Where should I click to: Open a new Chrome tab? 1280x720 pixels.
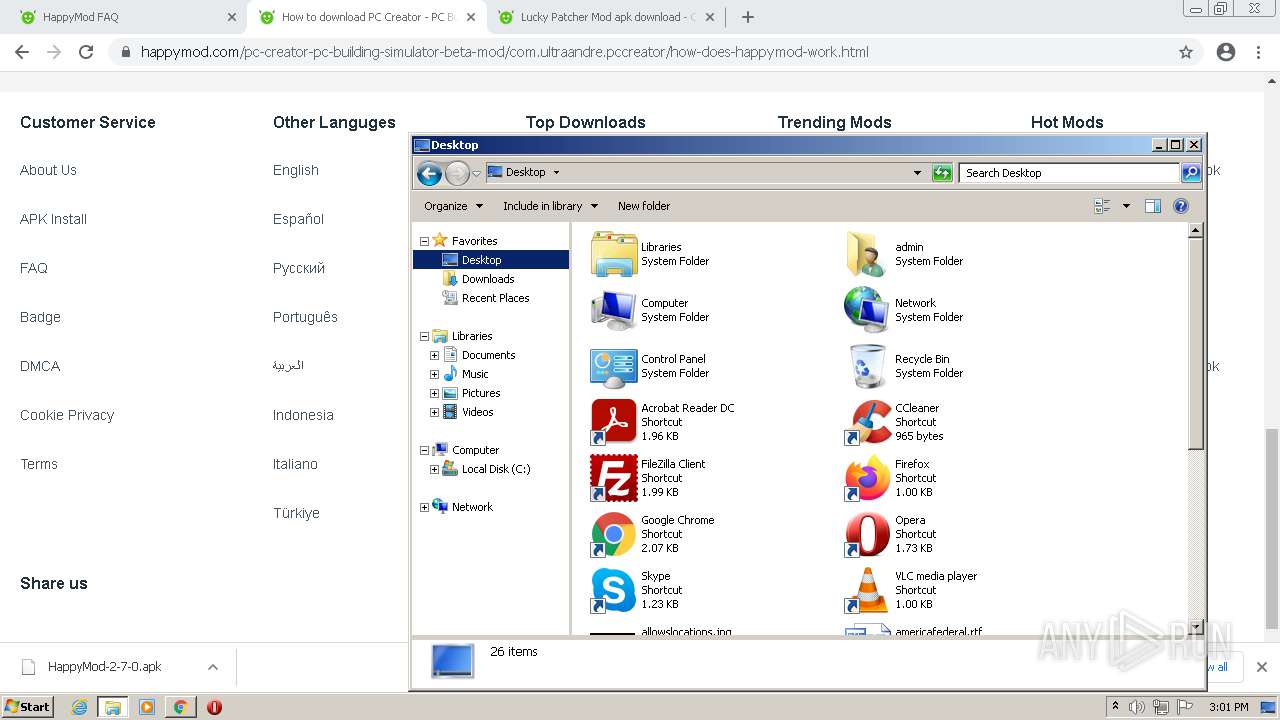[747, 17]
